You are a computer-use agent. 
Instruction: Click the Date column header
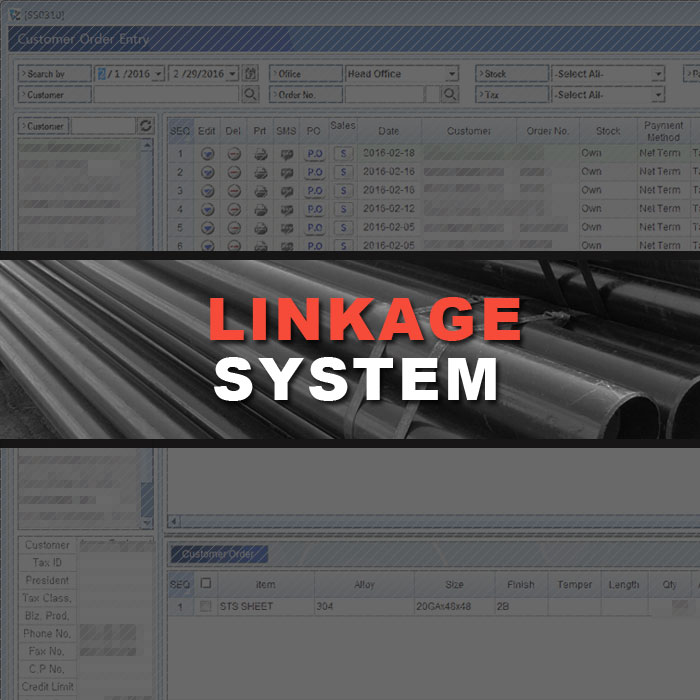(x=389, y=131)
